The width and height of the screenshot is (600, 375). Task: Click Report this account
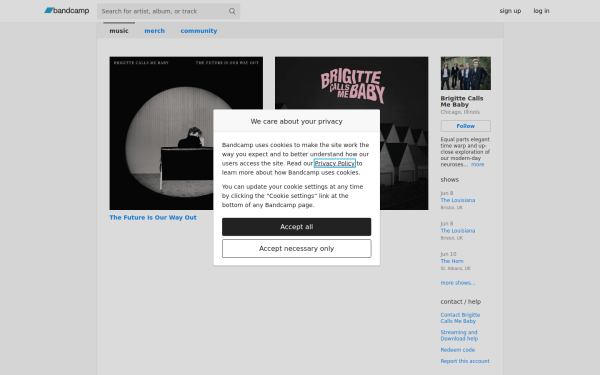(465, 361)
